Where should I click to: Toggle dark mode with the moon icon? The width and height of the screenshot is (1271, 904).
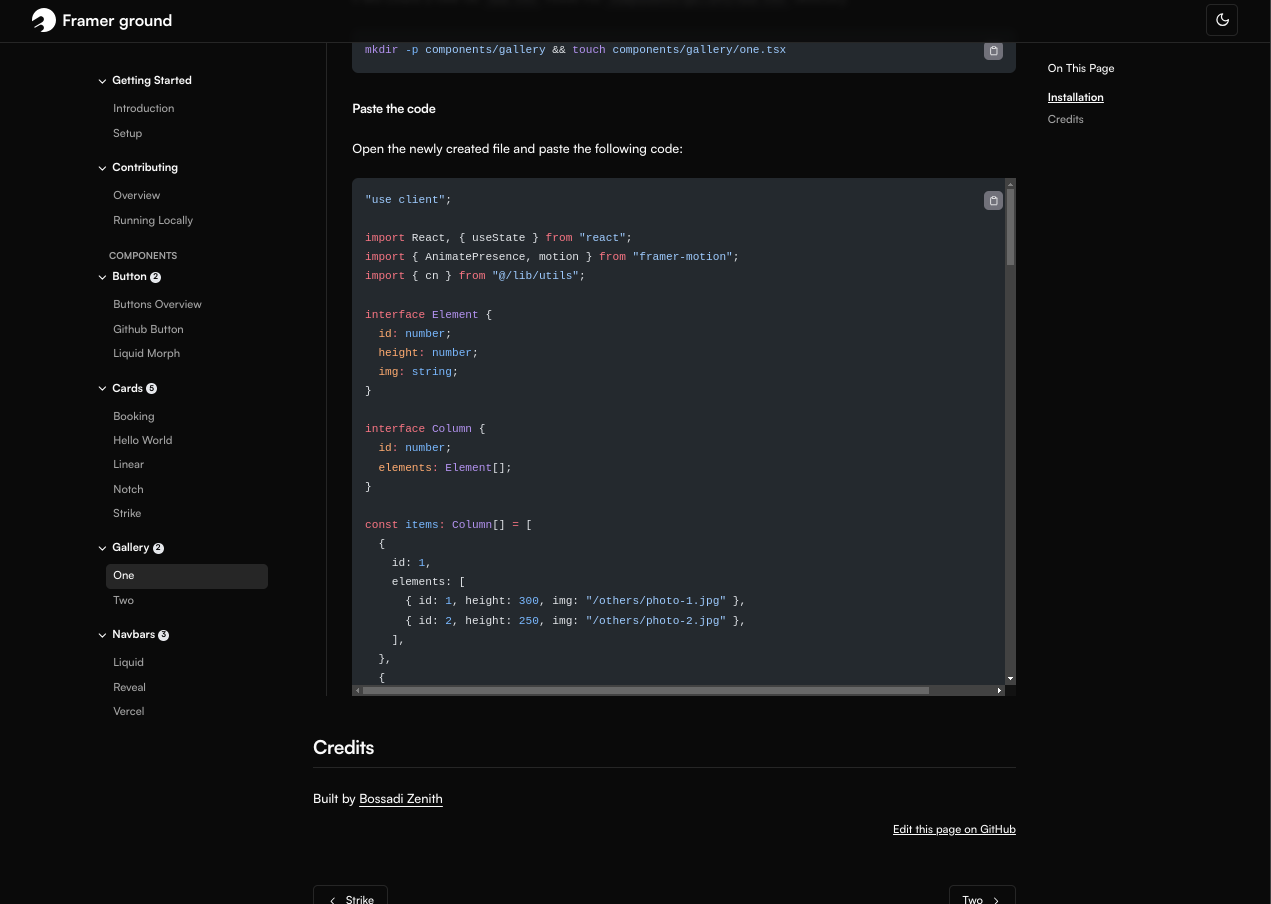point(1222,20)
